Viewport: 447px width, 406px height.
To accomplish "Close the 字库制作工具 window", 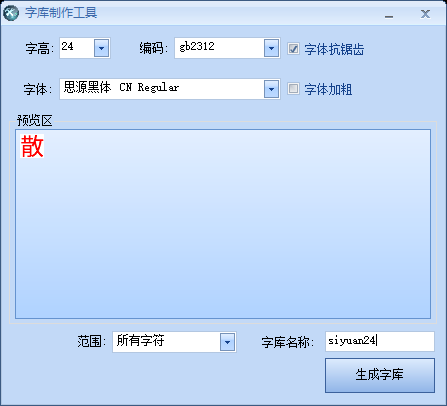I will [x=425, y=14].
